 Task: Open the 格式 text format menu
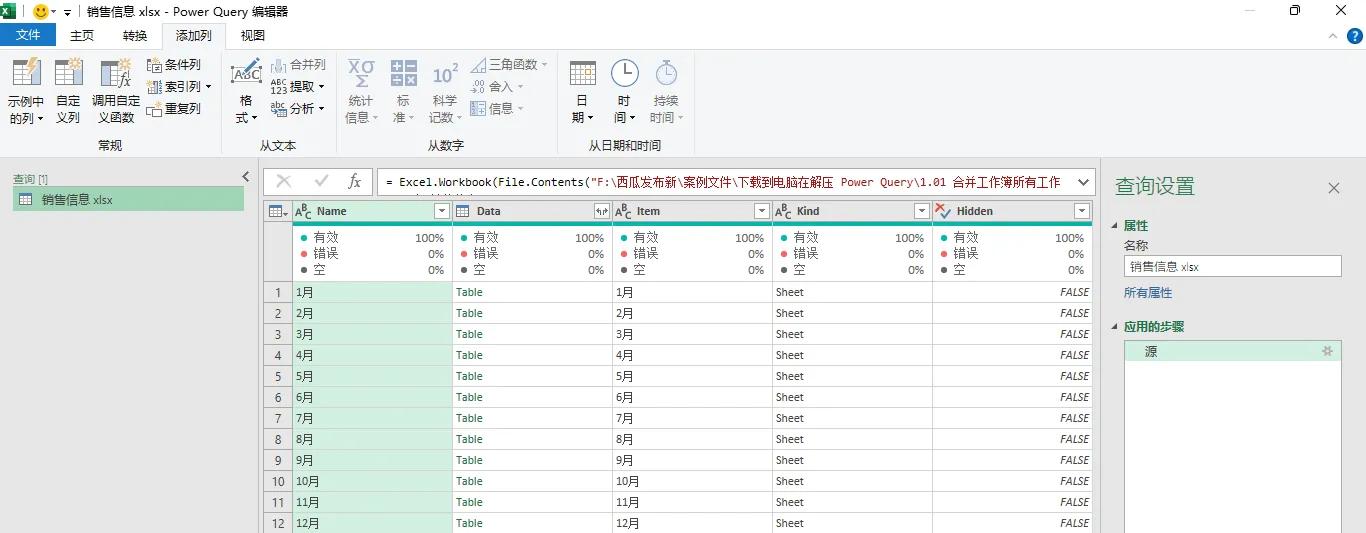(x=246, y=91)
